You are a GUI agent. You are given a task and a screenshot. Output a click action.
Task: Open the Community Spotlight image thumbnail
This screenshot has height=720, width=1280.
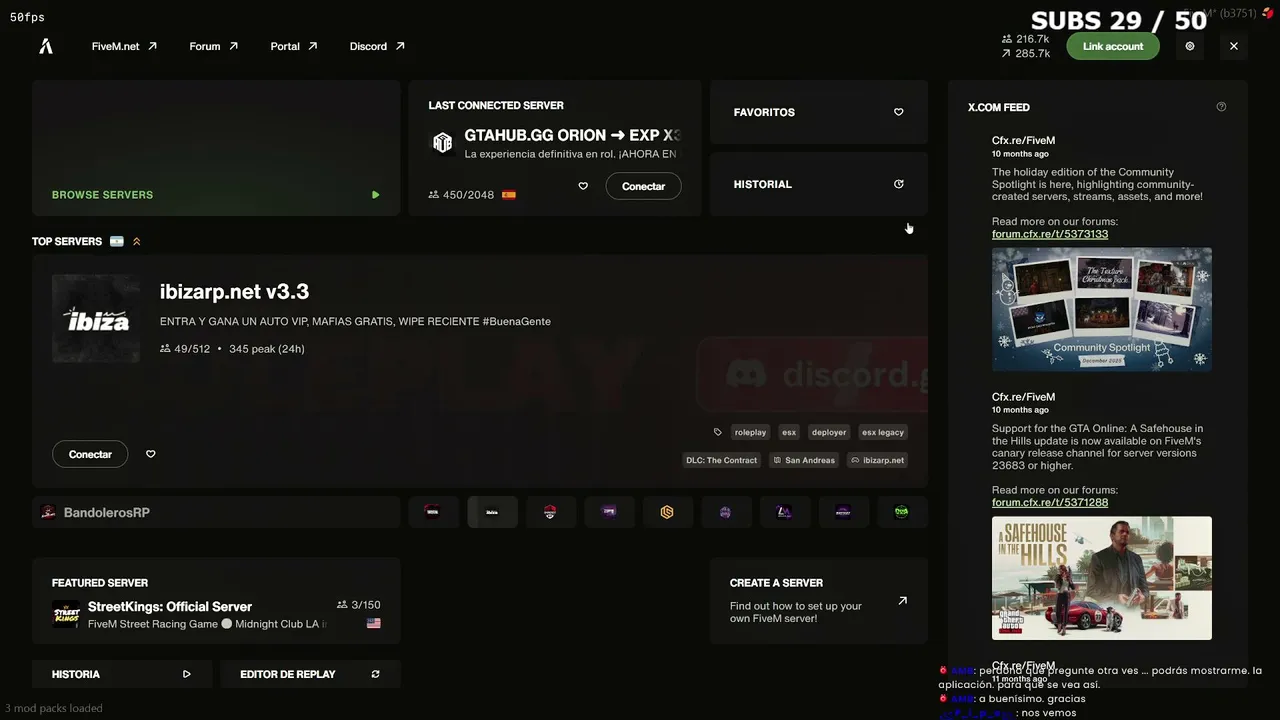pos(1102,310)
